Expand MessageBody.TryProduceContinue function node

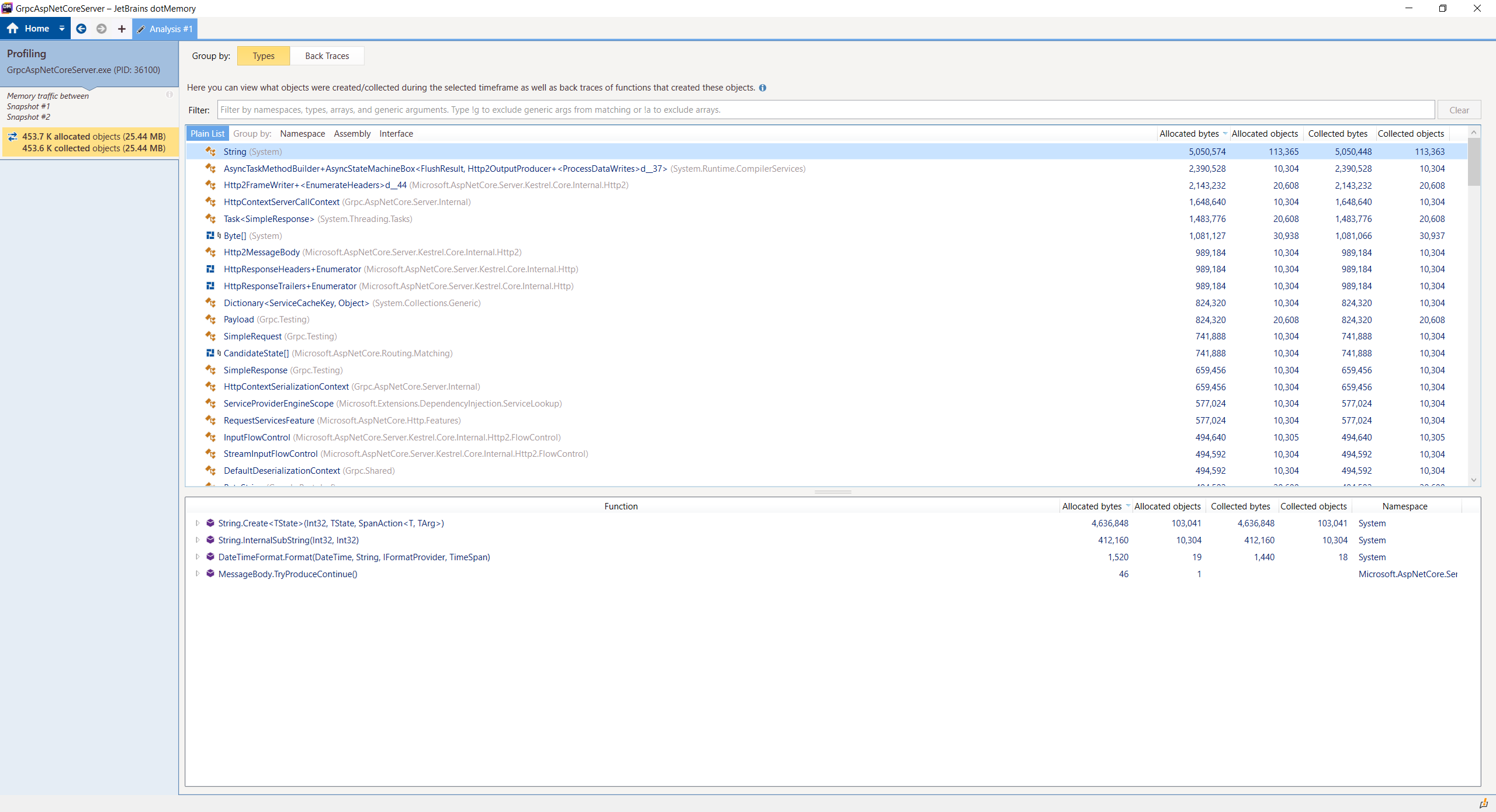(x=198, y=574)
